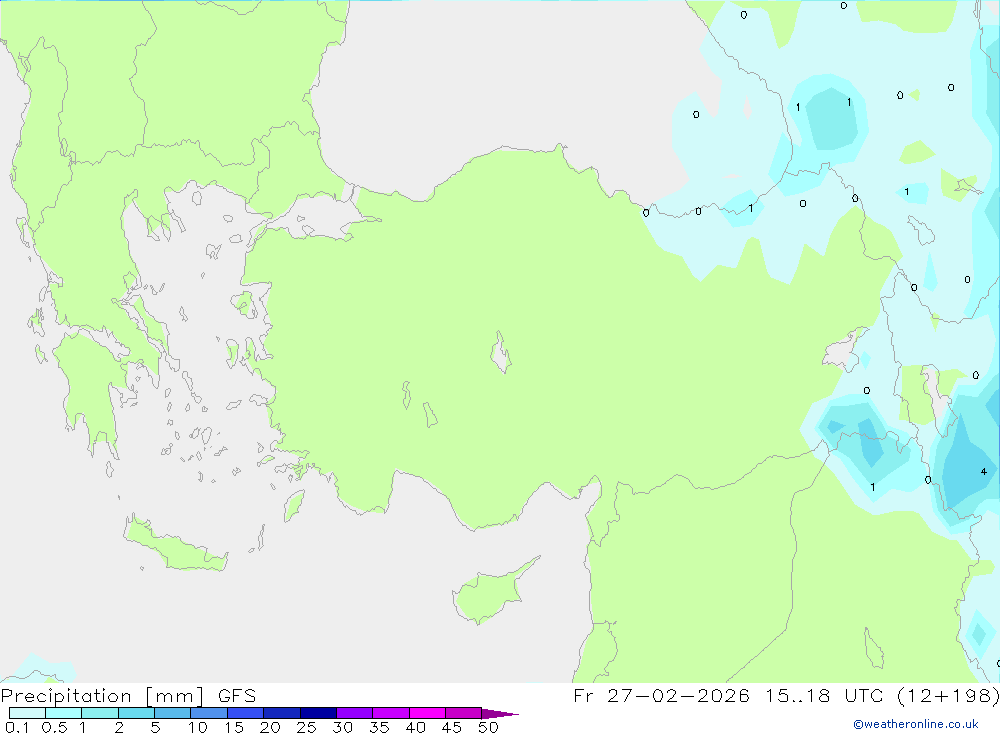Select the 45–50 mm dark magenta legend swatch
Viewport: 1000px width, 733px height.
464,713
